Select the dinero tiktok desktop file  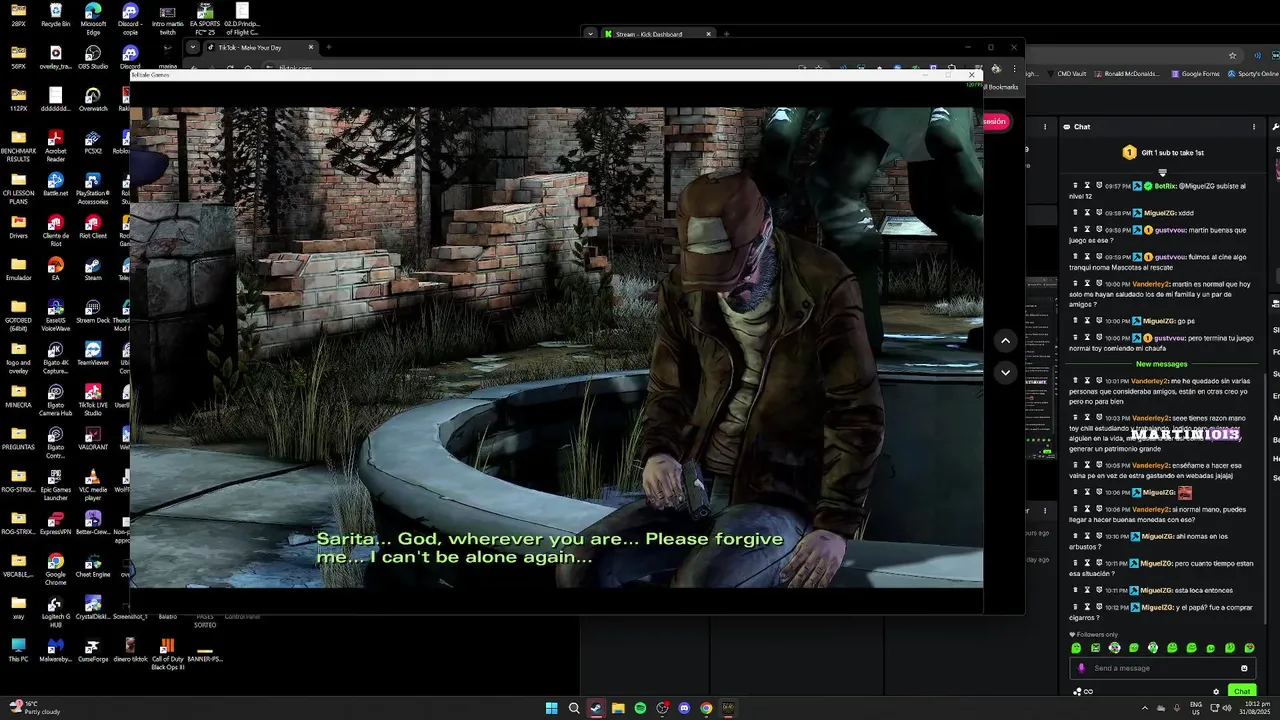tap(130, 650)
